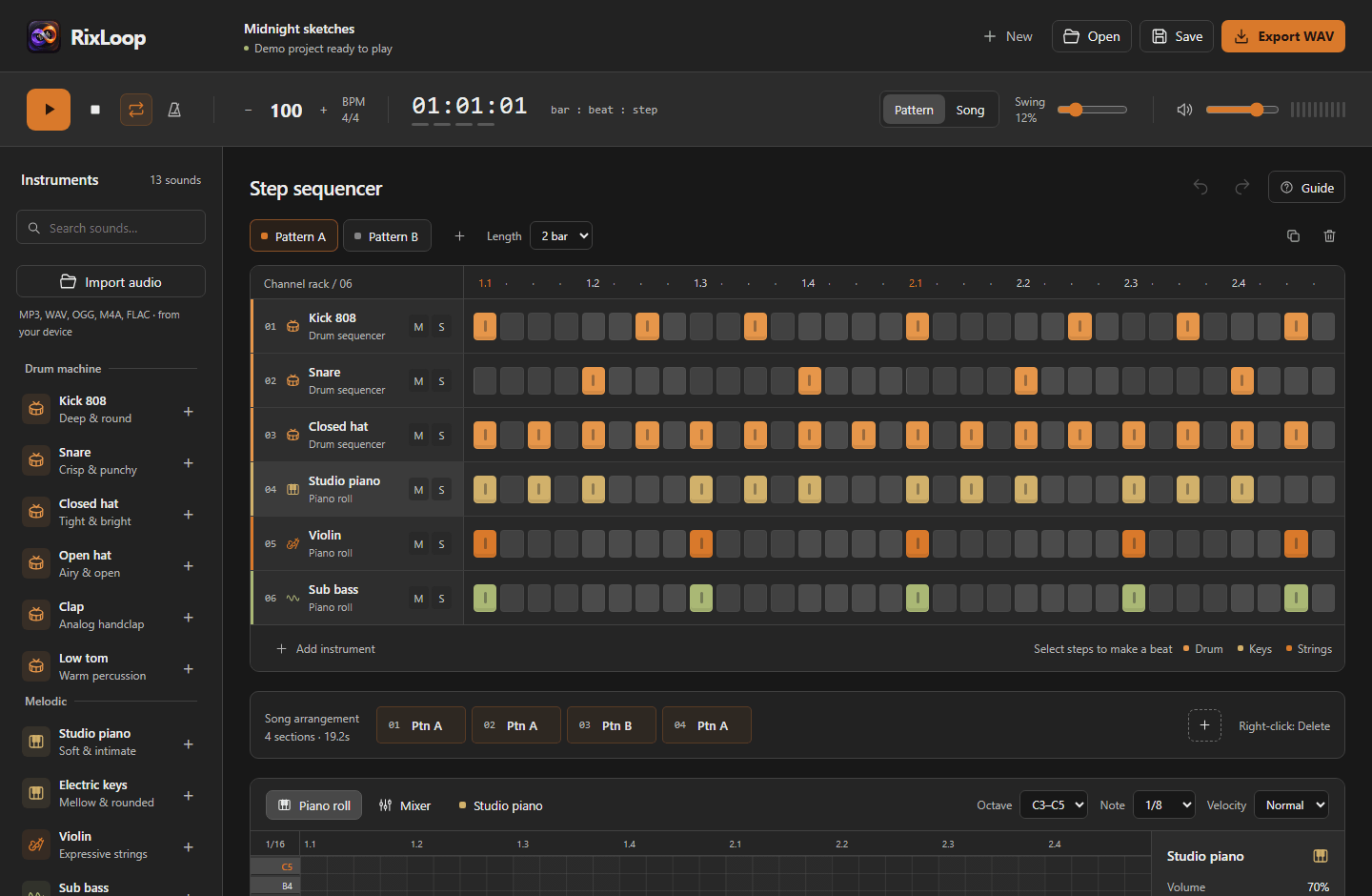Switch to the Piano roll tab
This screenshot has height=896, width=1372.
coord(314,805)
